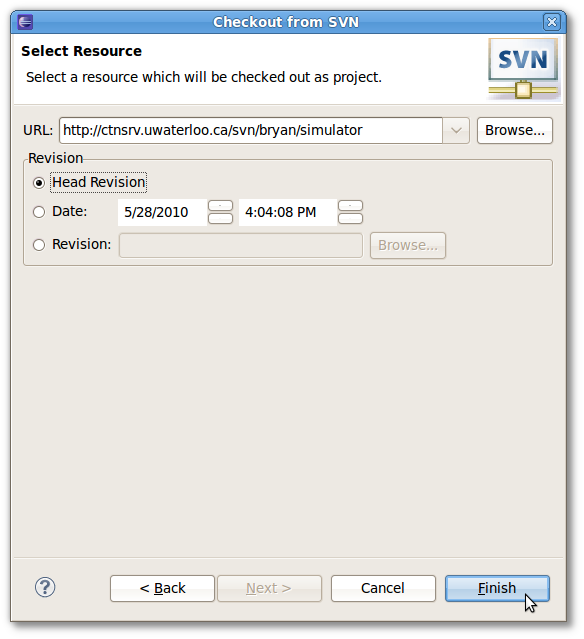Select the Head Revision radio button
This screenshot has width=584, height=639.
(x=39, y=183)
